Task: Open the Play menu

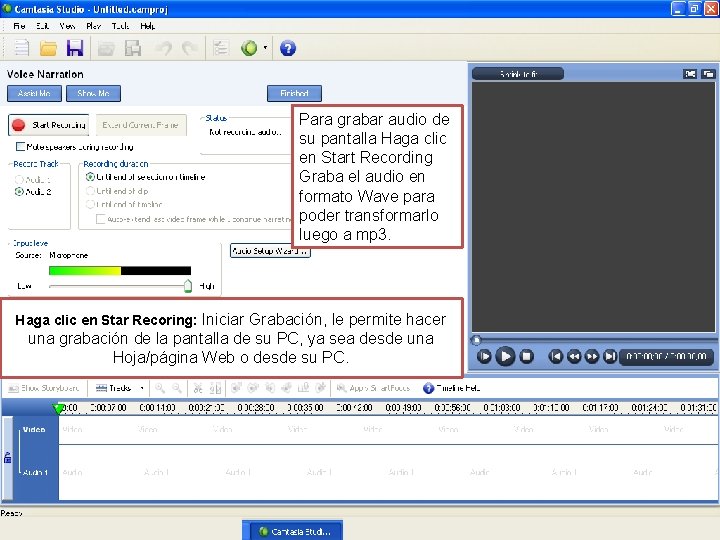Action: point(94,26)
